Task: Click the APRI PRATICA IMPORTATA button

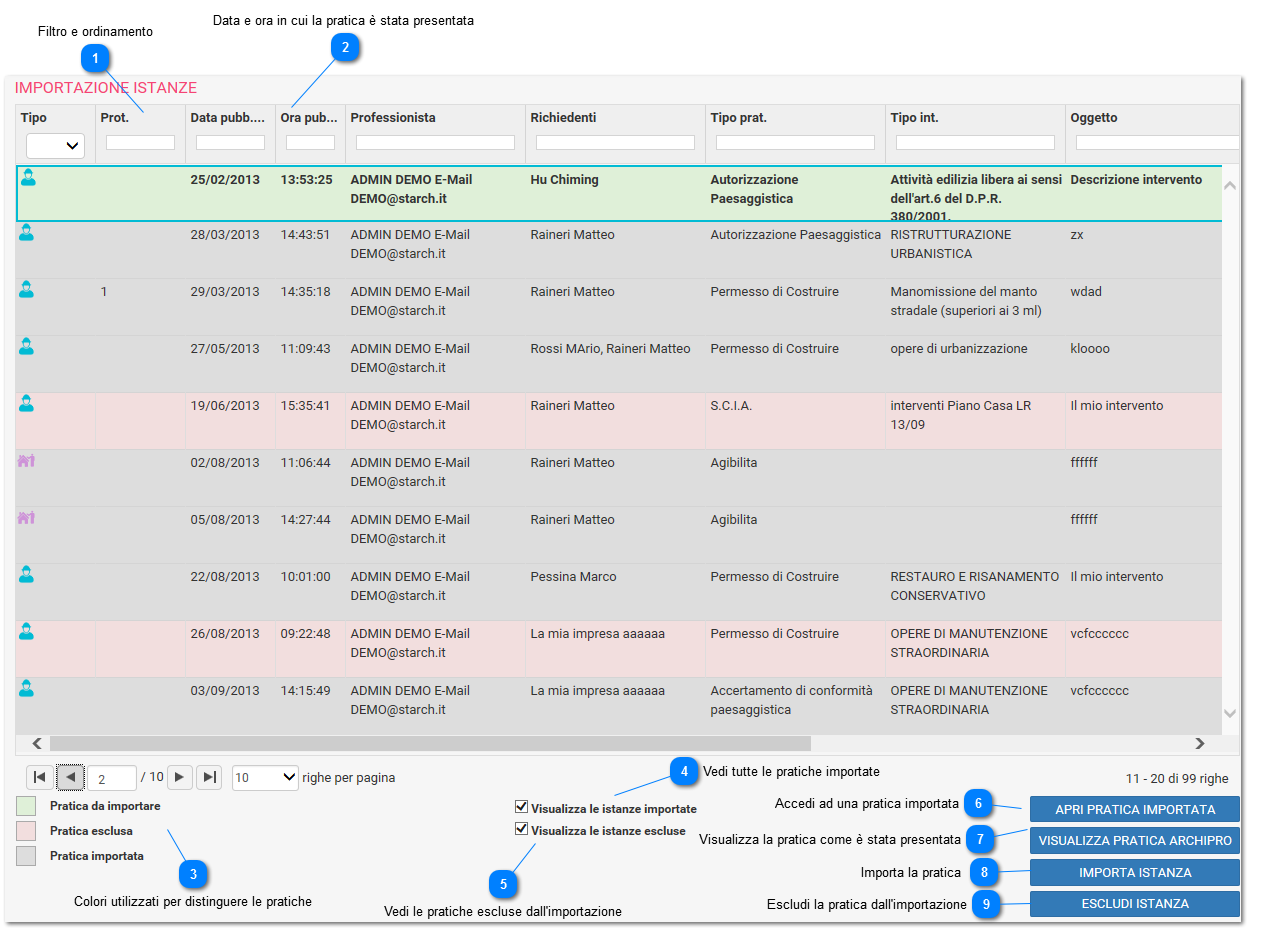Action: (x=1135, y=809)
